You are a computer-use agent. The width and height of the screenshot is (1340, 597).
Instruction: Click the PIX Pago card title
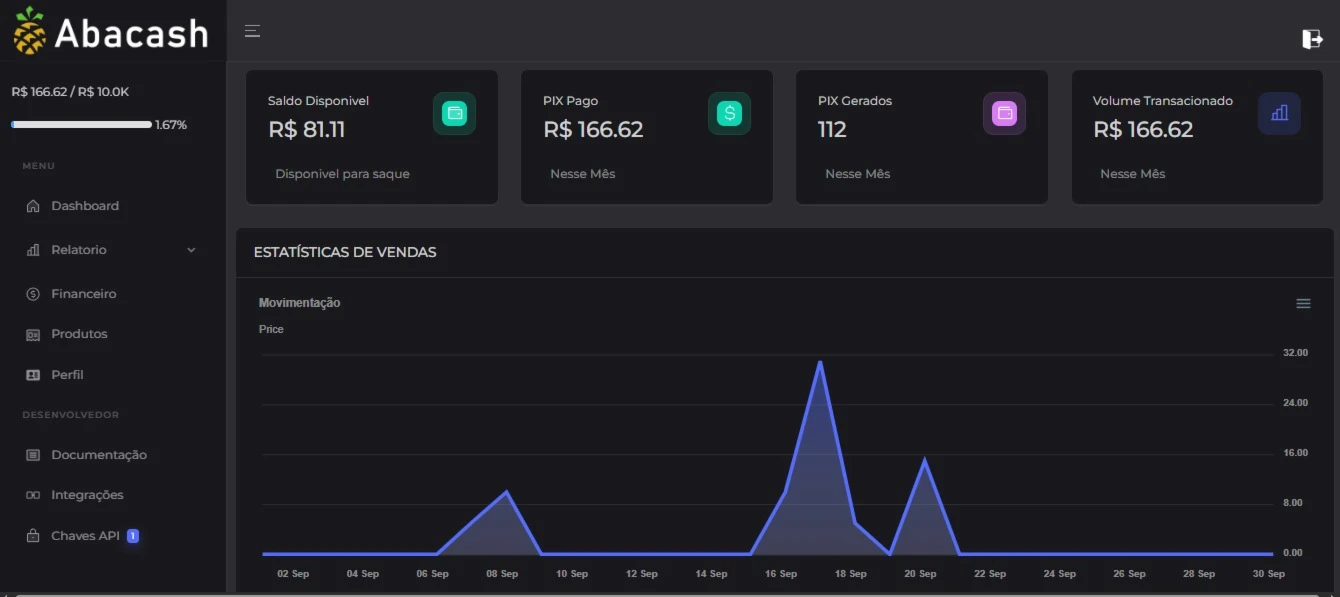(570, 101)
